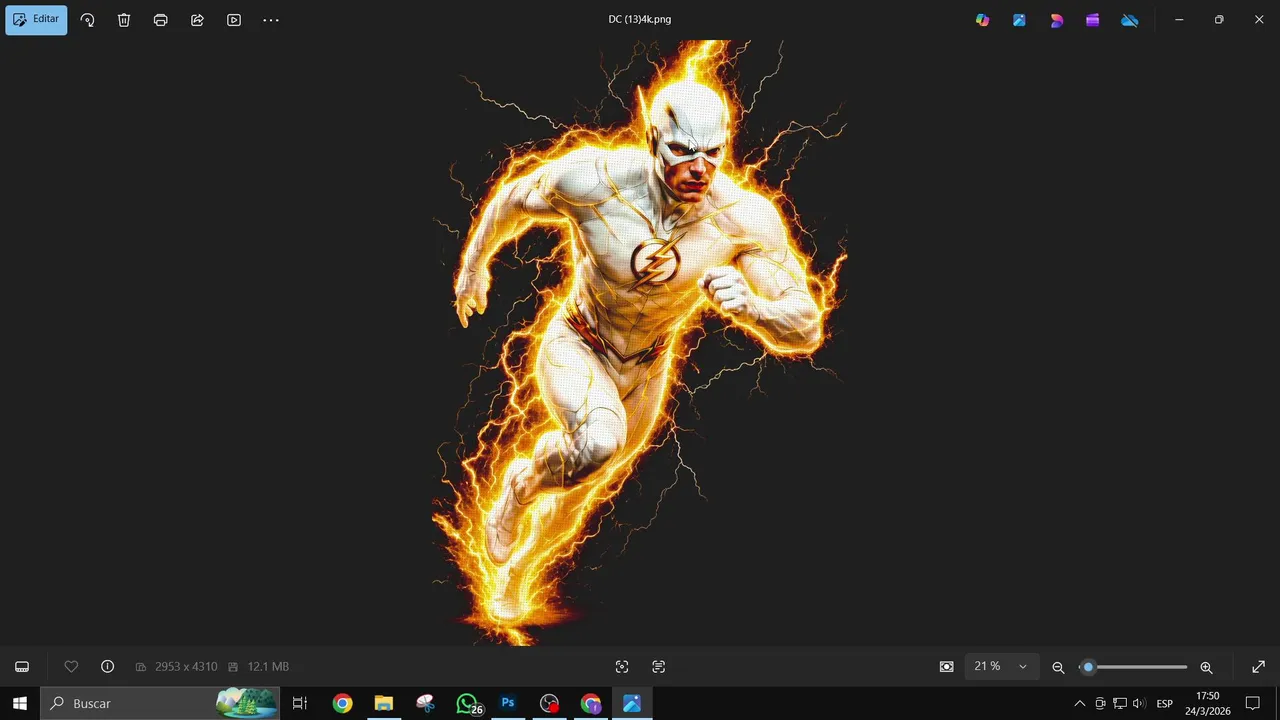Viewport: 1280px width, 720px height.
Task: Open the three-dots more options menu
Action: click(x=271, y=20)
